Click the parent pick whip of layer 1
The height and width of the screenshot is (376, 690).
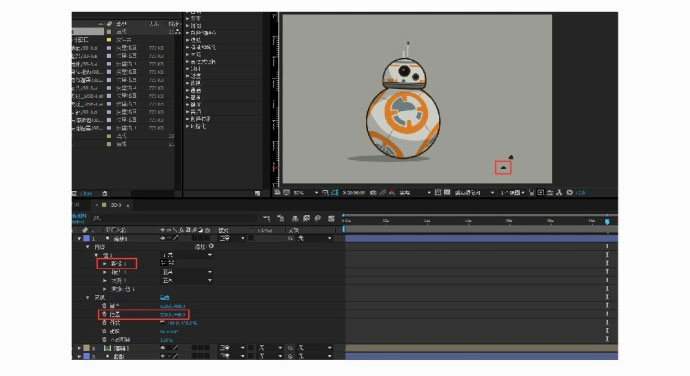(x=291, y=238)
